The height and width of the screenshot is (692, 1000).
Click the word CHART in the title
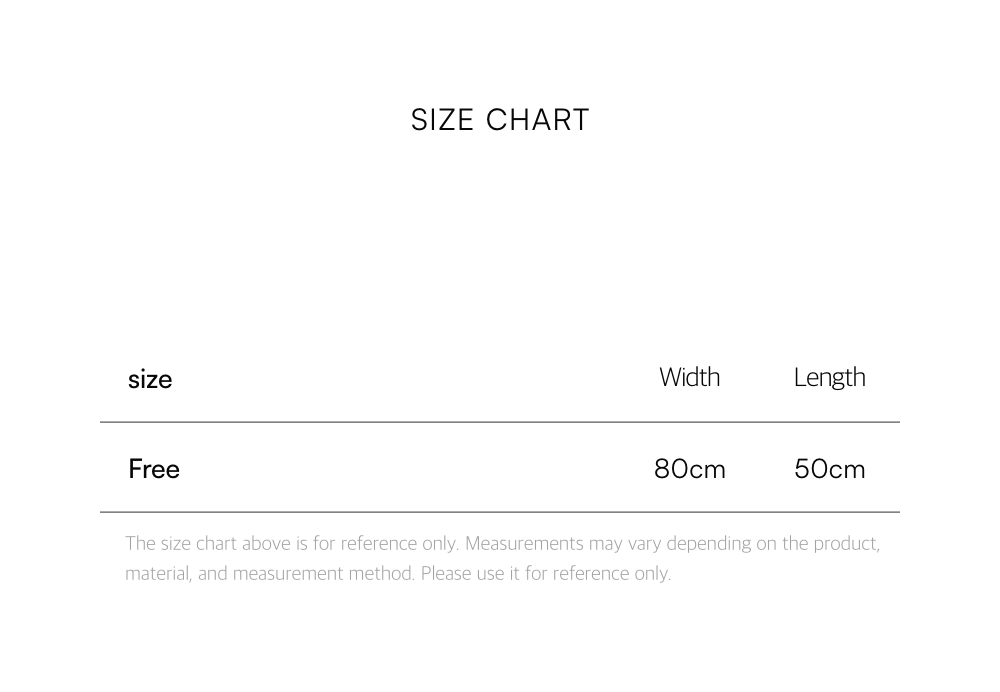538,120
